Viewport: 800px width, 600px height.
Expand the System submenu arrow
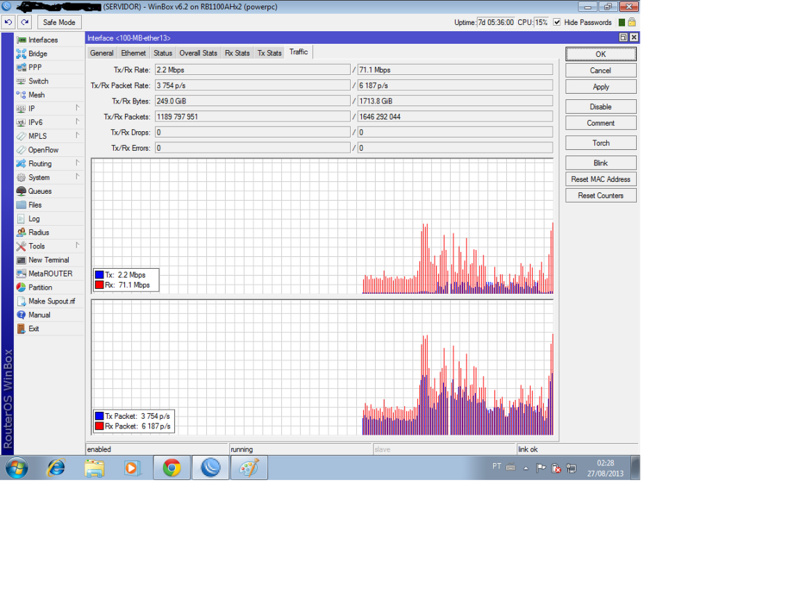pyautogui.click(x=78, y=177)
